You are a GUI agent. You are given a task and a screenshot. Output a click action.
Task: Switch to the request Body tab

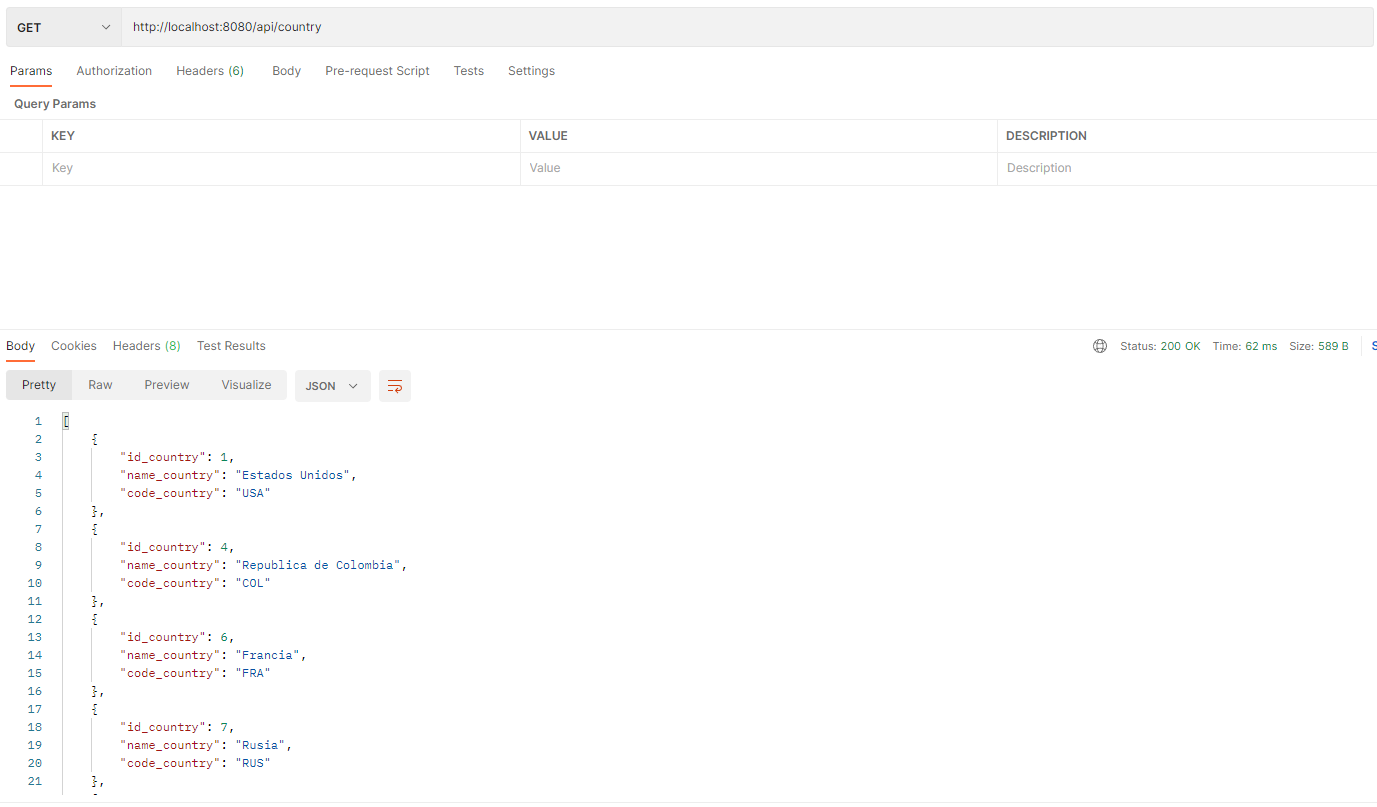click(x=286, y=70)
